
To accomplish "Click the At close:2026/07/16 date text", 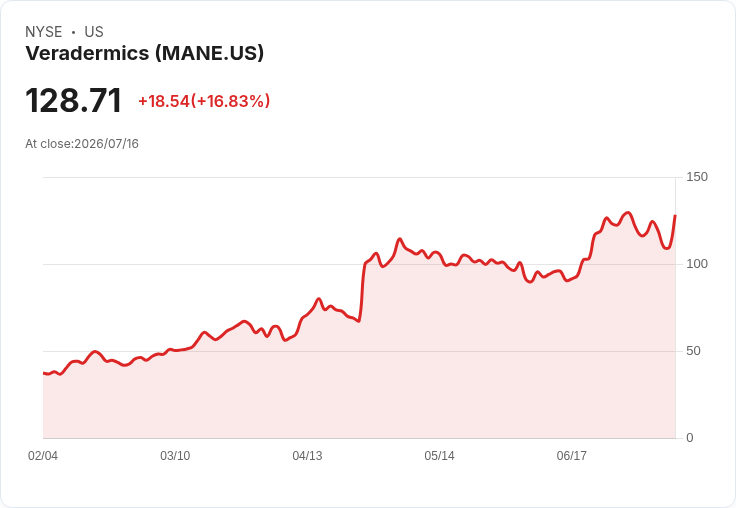I will click(x=82, y=144).
